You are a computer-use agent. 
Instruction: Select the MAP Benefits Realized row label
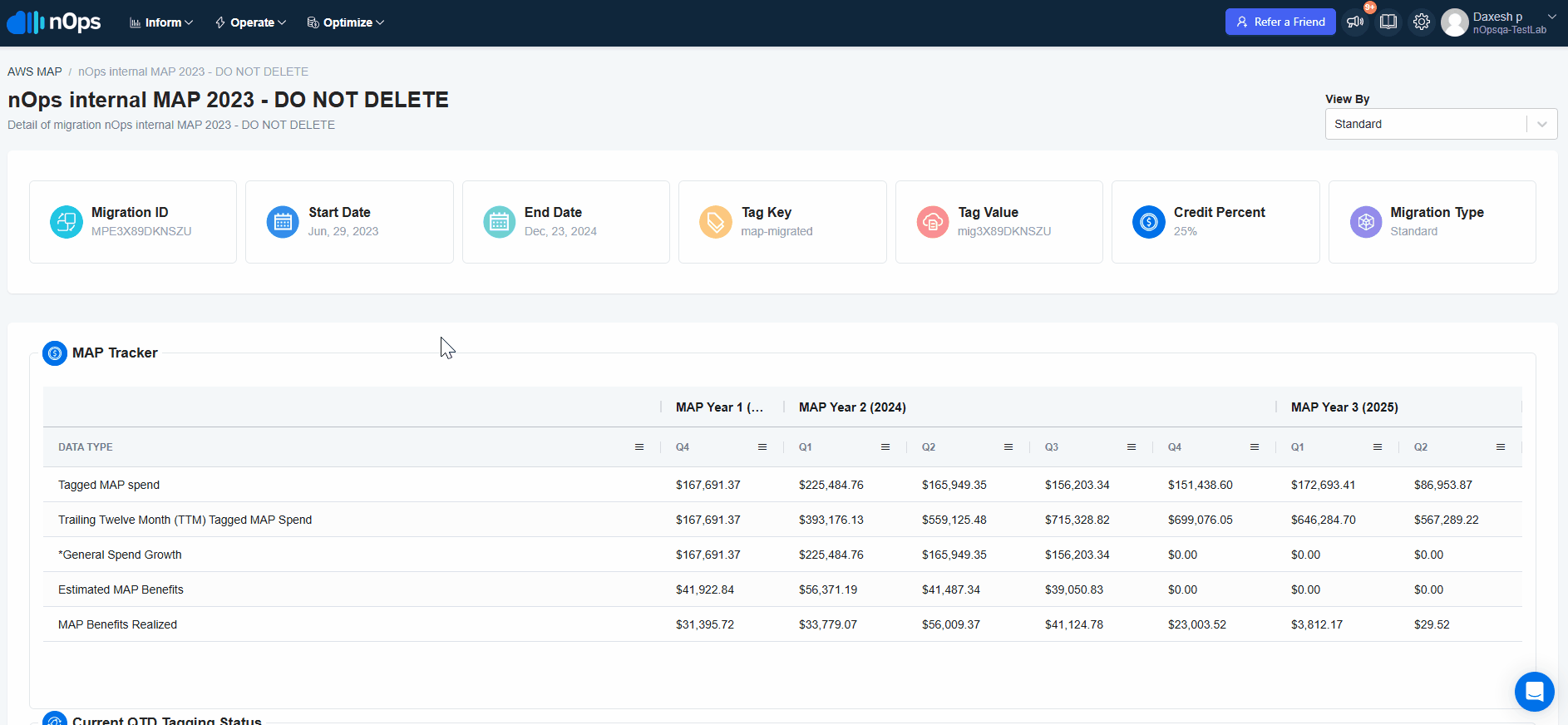coord(117,624)
